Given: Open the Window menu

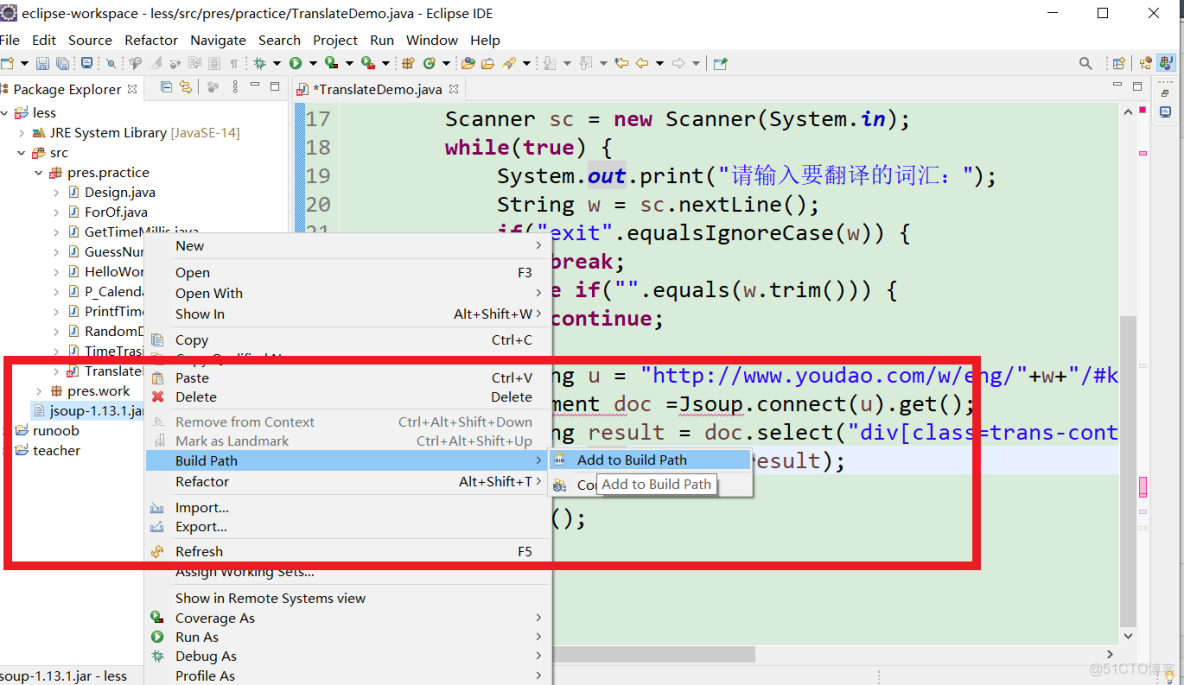Looking at the screenshot, I should [x=432, y=40].
